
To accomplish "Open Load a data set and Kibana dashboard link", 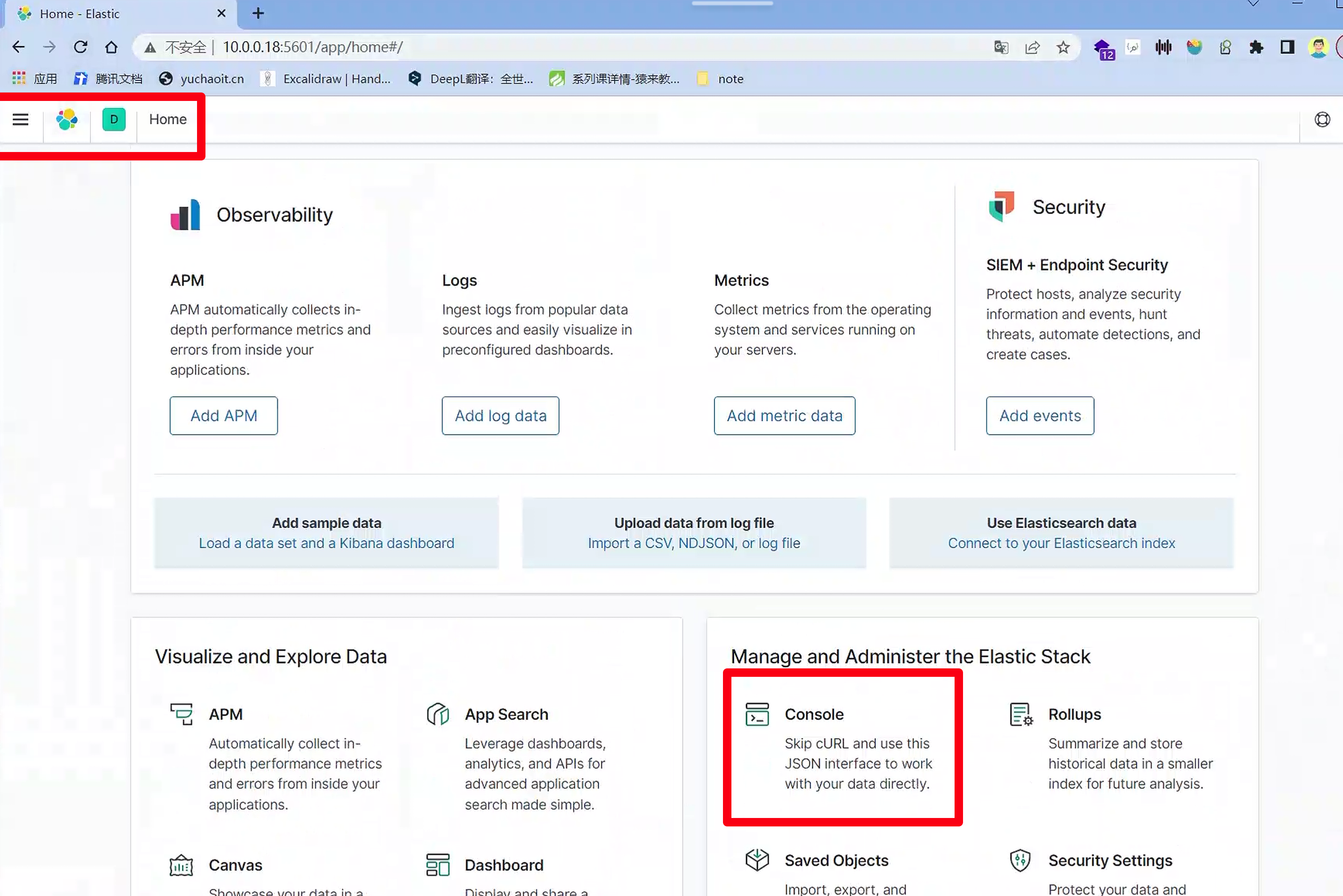I will click(x=326, y=543).
